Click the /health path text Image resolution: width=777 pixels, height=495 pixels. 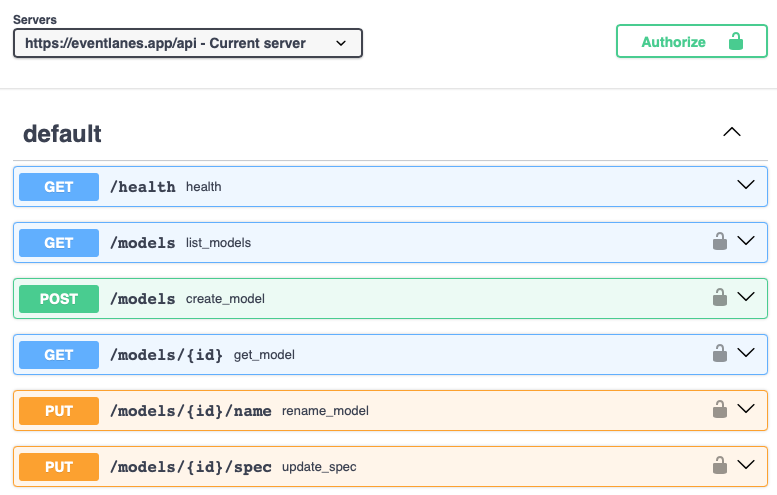click(143, 187)
